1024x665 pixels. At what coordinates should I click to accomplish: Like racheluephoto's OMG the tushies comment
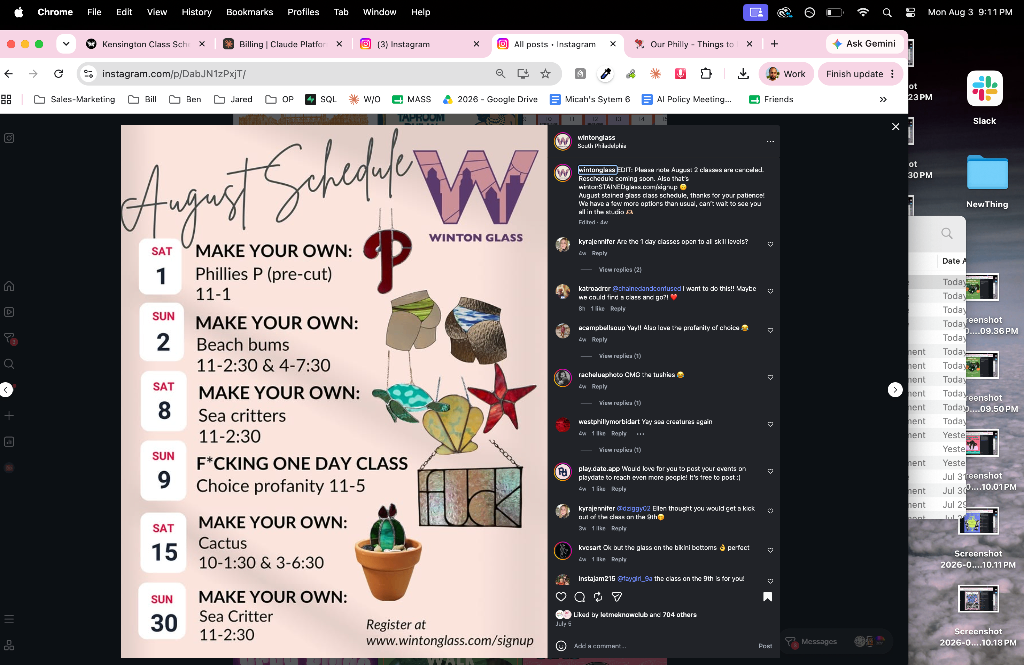pyautogui.click(x=771, y=378)
